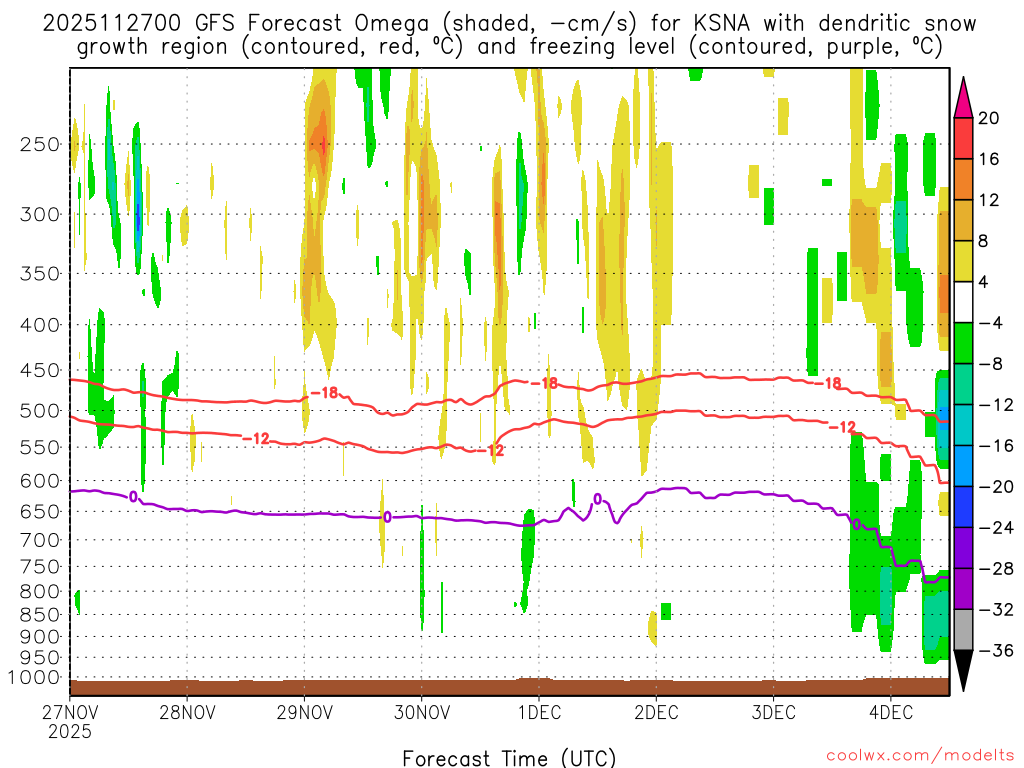1024x768 pixels.
Task: Click the colorbar value label -36
Action: [996, 650]
